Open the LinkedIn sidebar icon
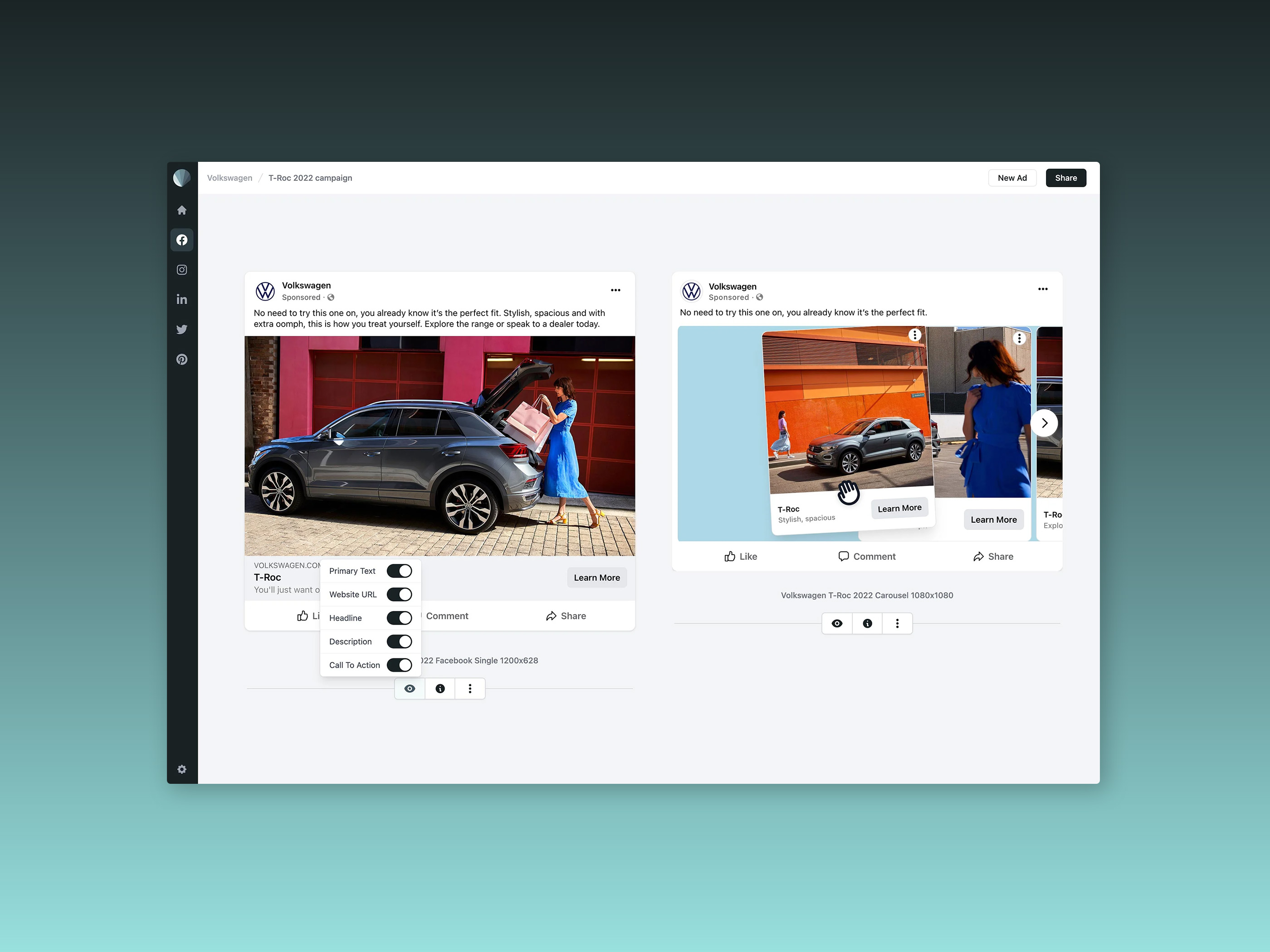This screenshot has width=1270, height=952. click(181, 300)
